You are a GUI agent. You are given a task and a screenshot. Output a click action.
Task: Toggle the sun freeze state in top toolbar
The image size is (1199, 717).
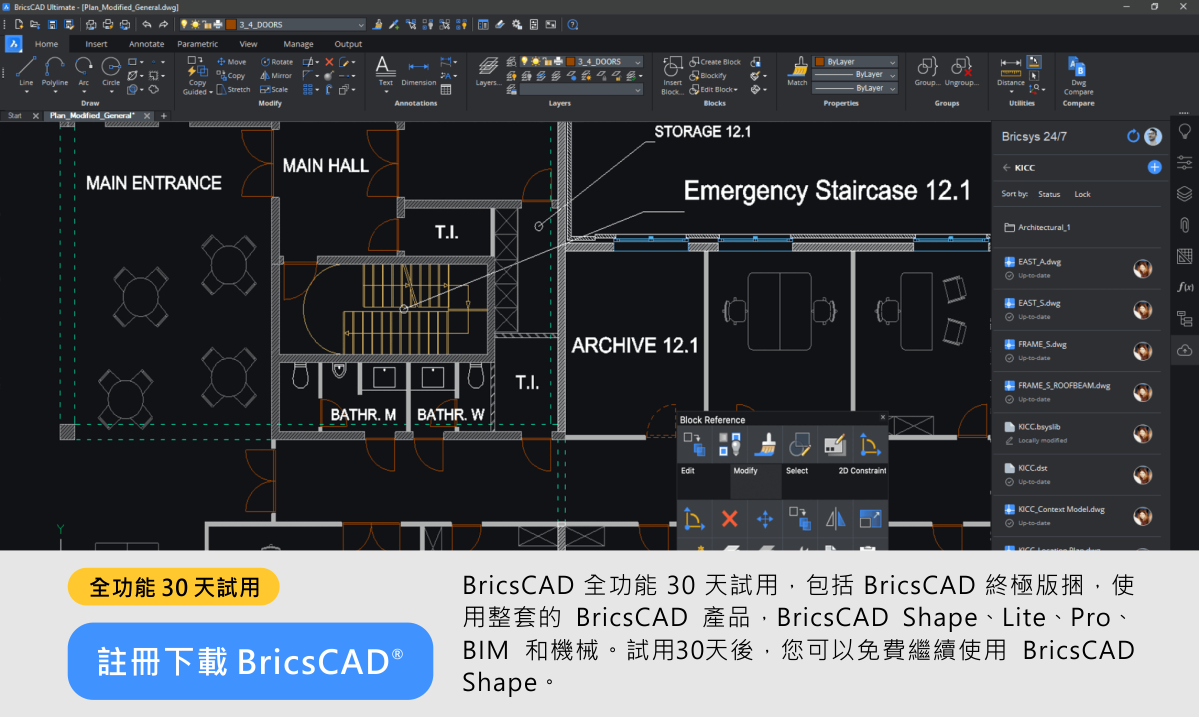tap(195, 24)
